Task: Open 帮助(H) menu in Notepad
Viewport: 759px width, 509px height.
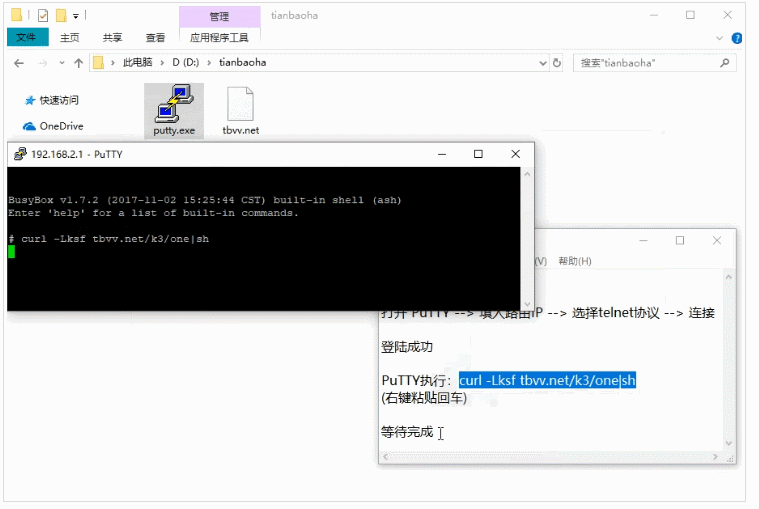Action: (574, 261)
